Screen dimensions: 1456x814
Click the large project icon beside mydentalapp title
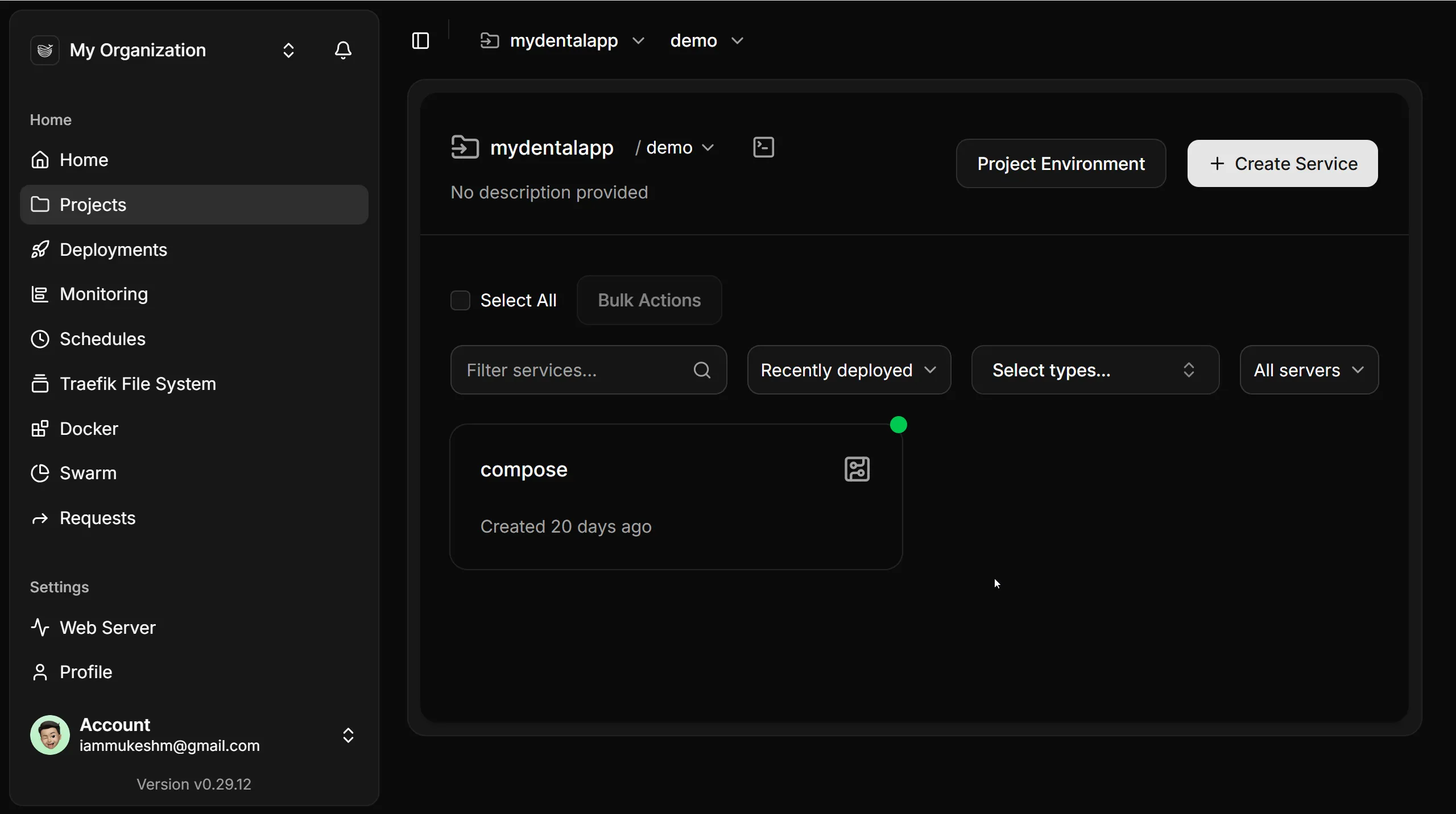tap(465, 147)
